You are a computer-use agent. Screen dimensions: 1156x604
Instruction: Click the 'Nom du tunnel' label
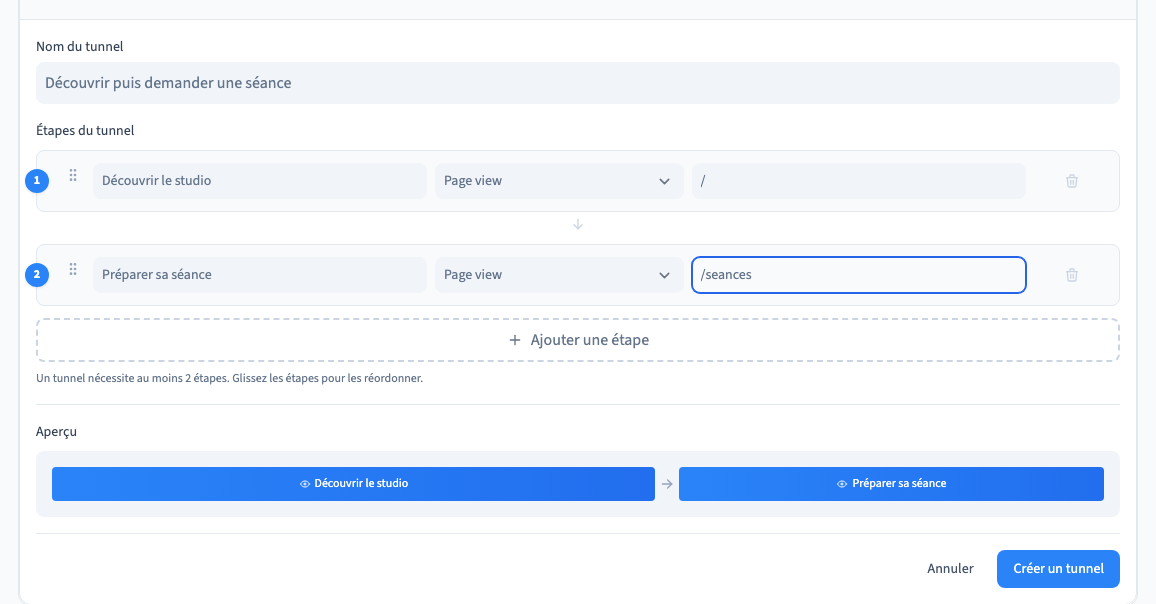(80, 46)
